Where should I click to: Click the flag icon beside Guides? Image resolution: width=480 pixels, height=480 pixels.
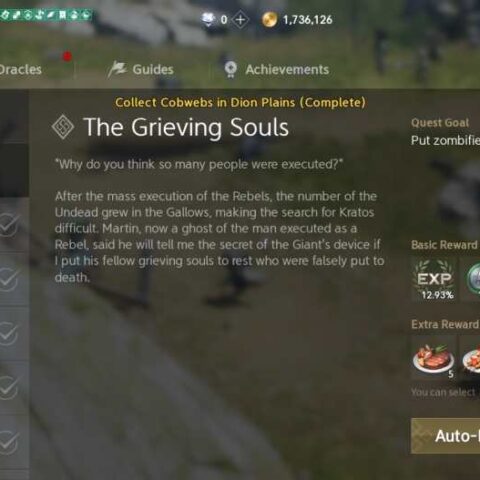coord(117,69)
